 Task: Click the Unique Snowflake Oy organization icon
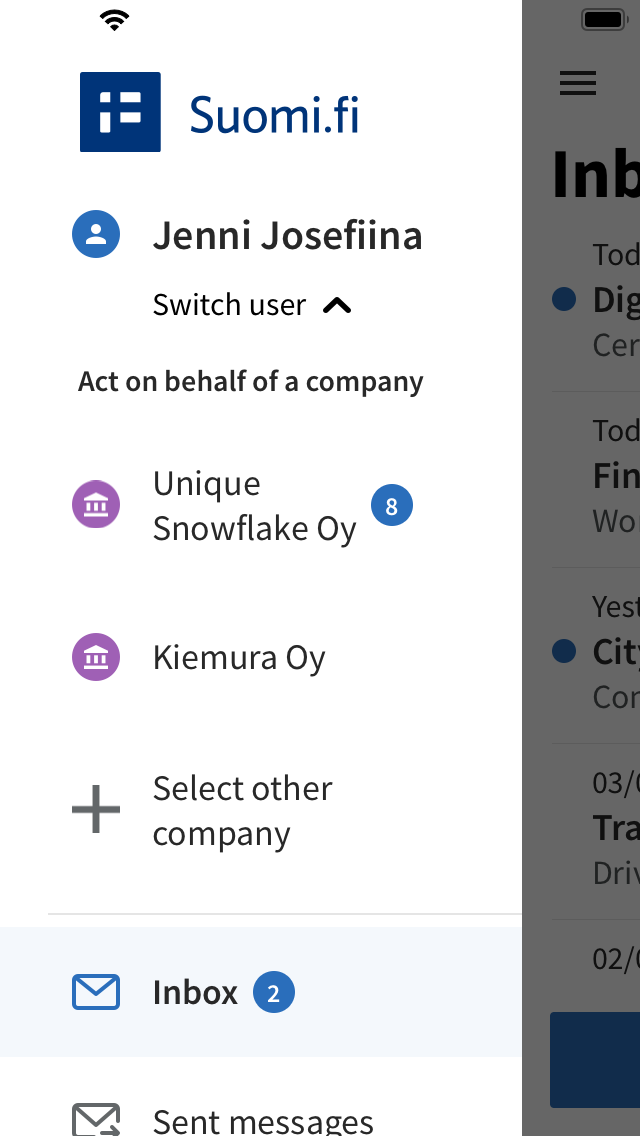(95, 505)
